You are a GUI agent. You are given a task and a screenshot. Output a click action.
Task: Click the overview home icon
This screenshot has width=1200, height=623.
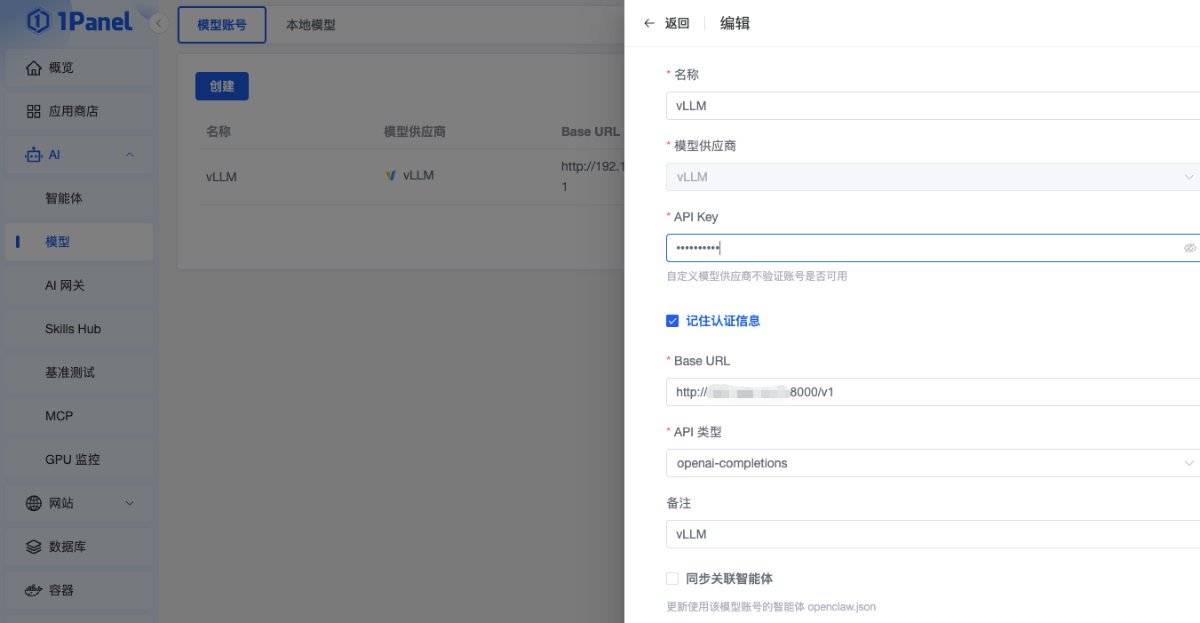point(34,68)
